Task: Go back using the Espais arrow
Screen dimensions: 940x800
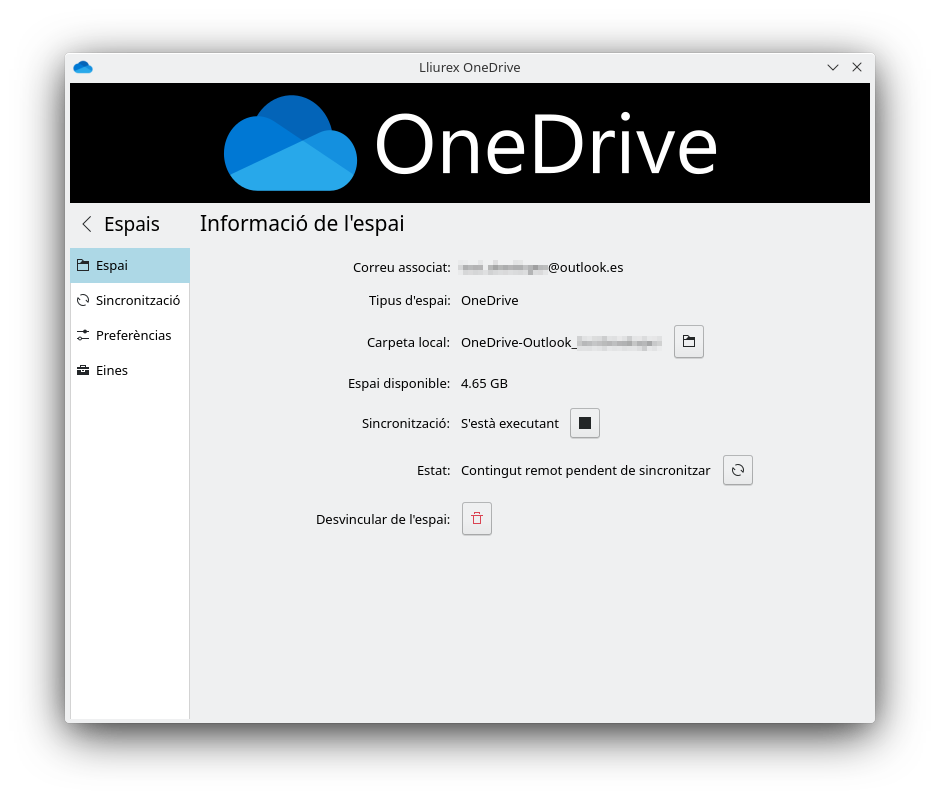Action: [87, 224]
